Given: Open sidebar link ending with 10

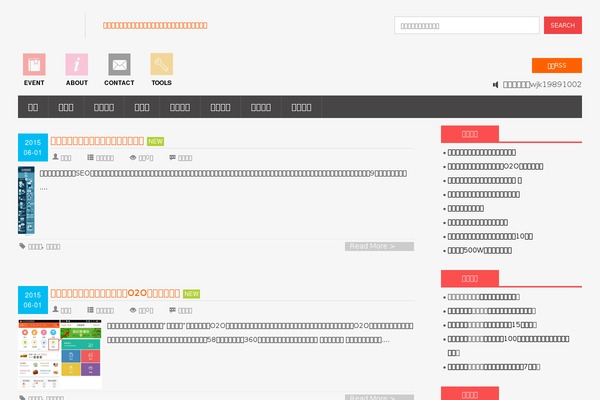Looking at the screenshot, I should [490, 237].
